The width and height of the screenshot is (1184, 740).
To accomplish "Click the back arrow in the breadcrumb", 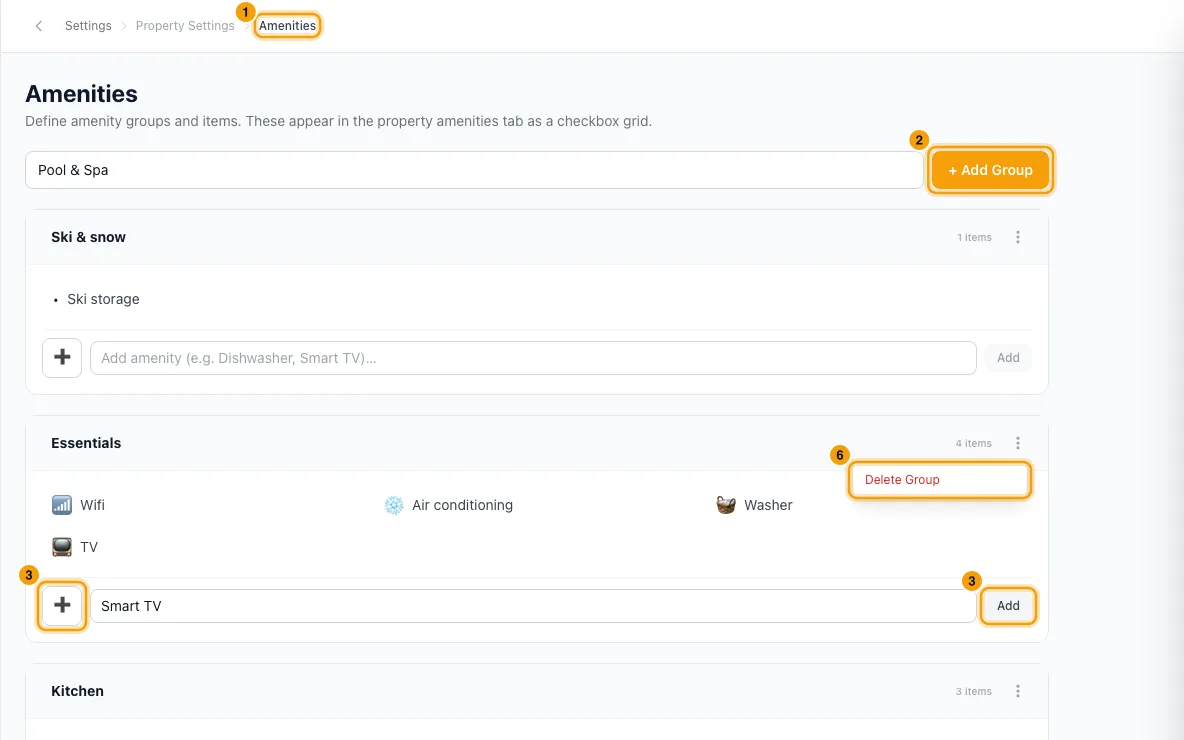I will [39, 26].
